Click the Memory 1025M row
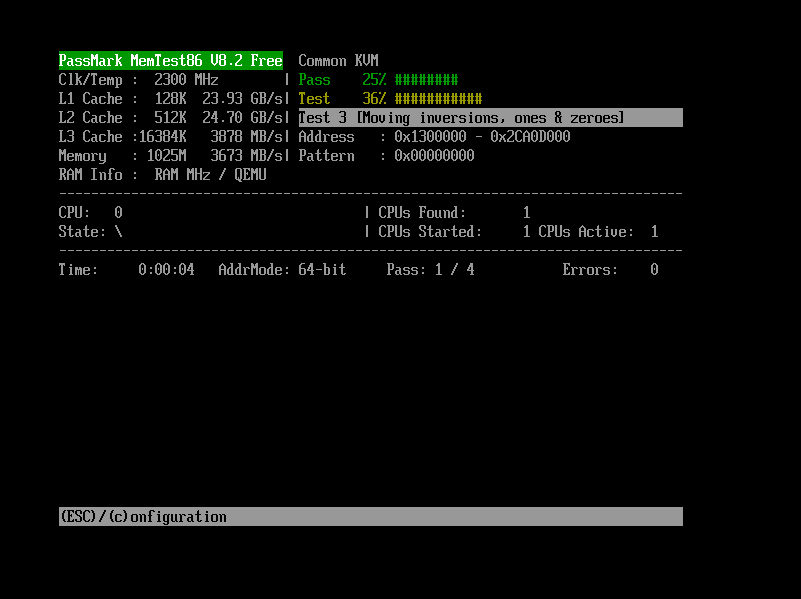The height and width of the screenshot is (599, 801). coord(173,155)
